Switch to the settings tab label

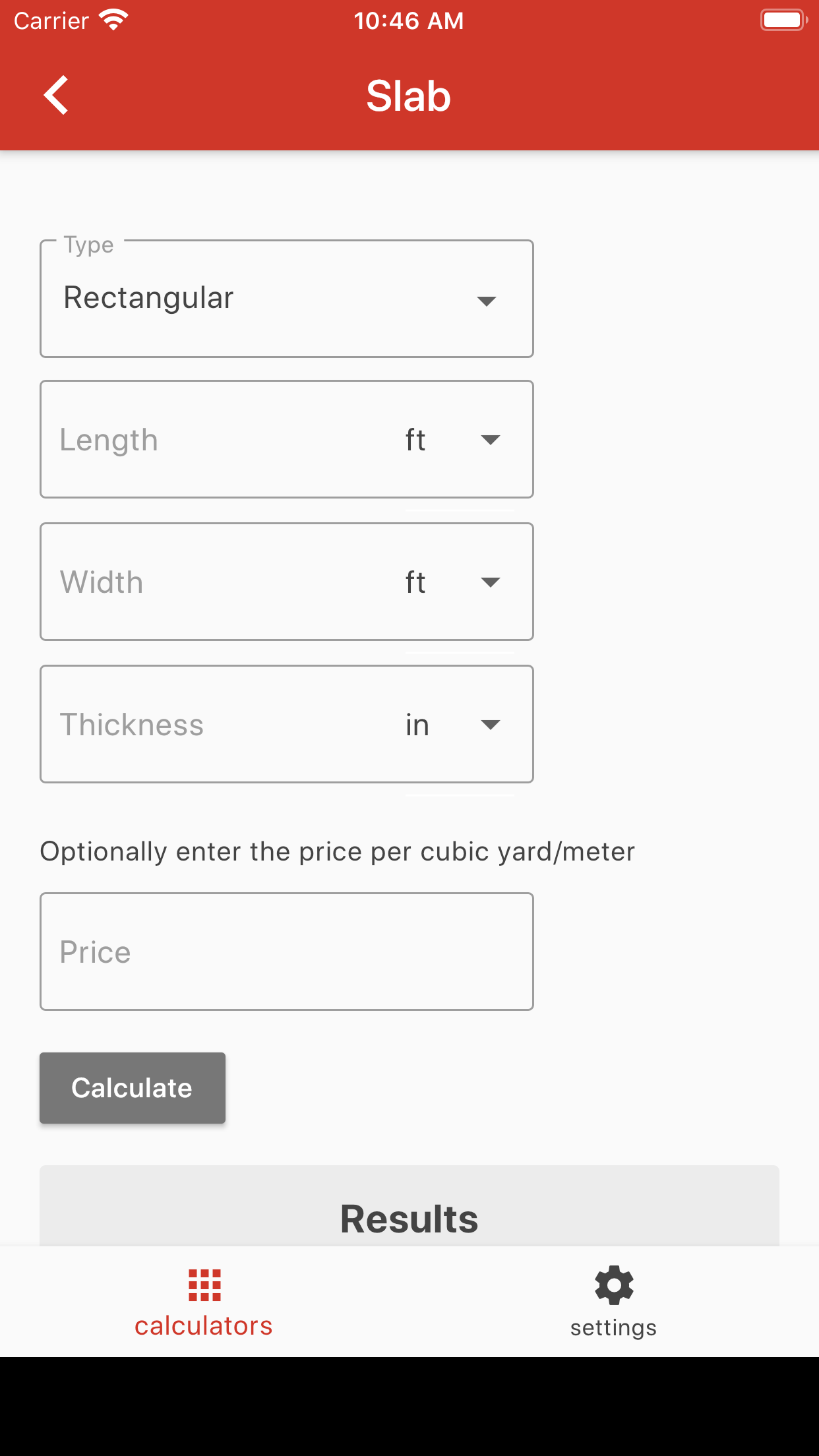coord(613,1327)
